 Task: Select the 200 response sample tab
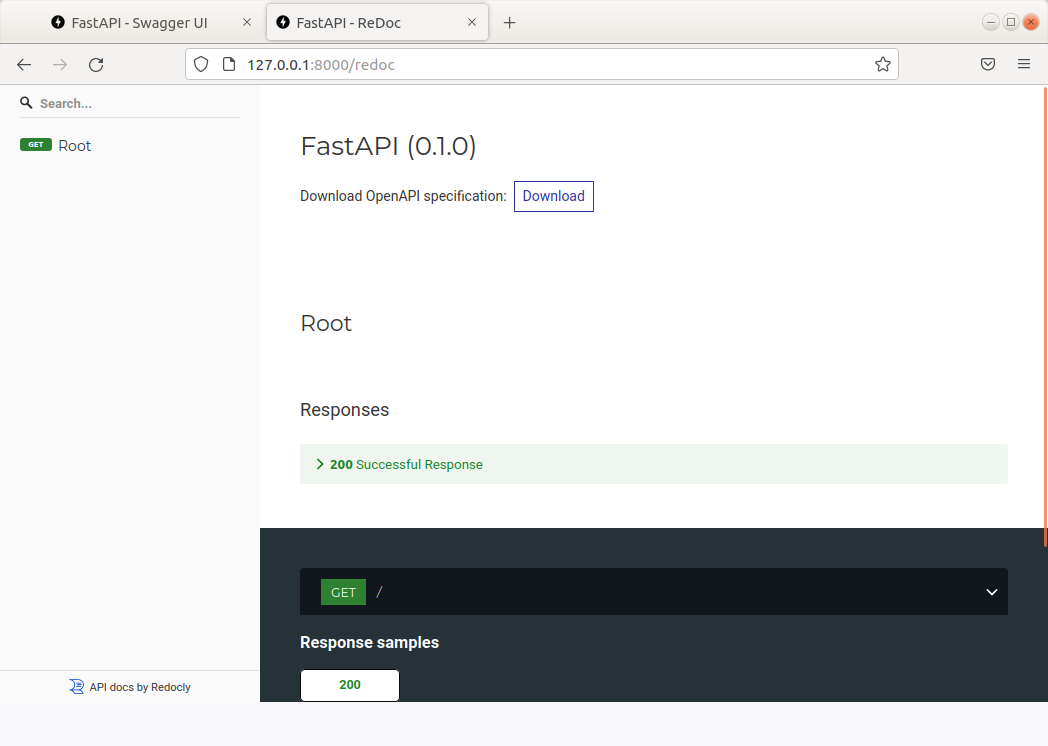click(x=349, y=685)
